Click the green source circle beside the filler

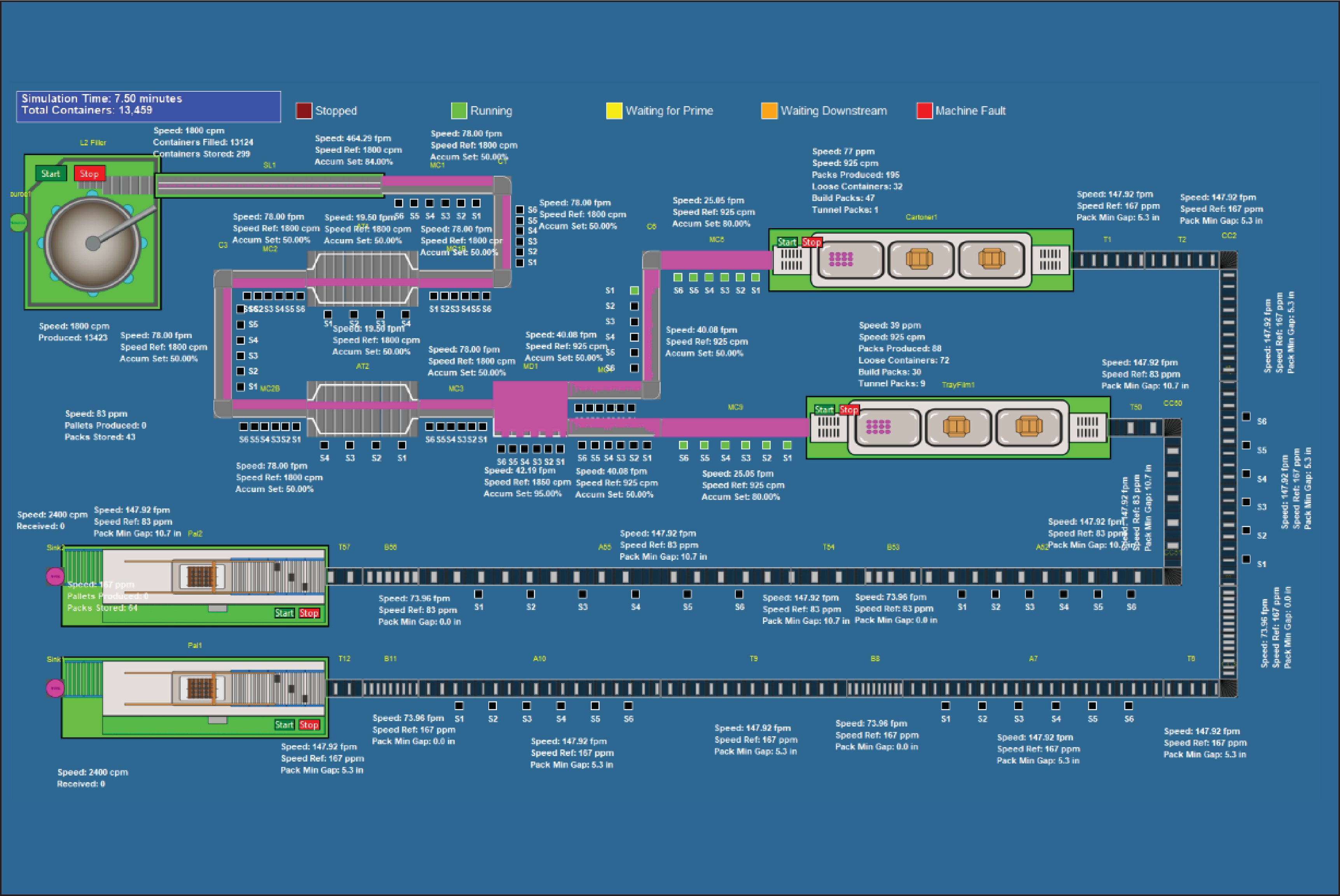[19, 222]
